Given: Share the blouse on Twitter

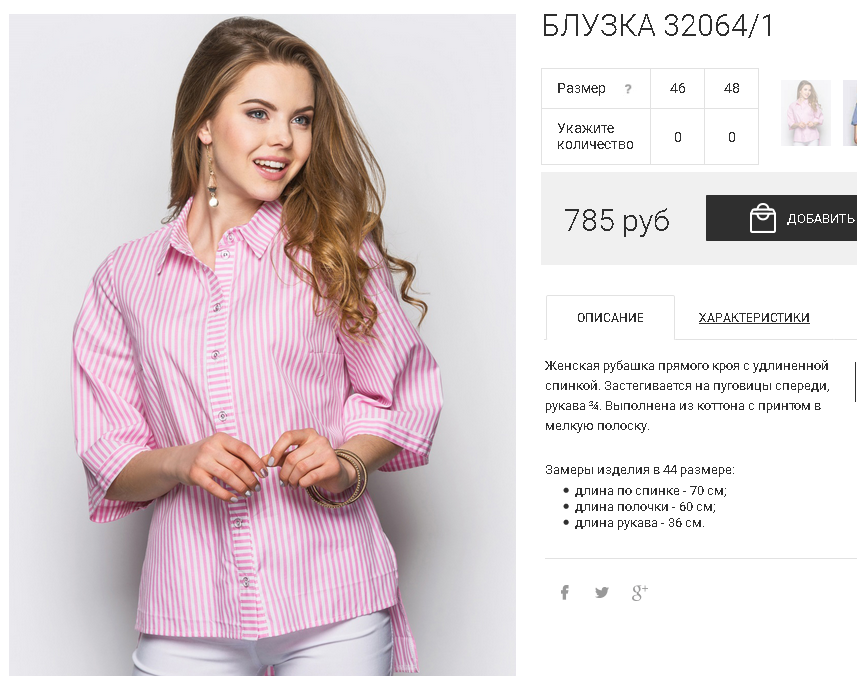Looking at the screenshot, I should pos(602,592).
